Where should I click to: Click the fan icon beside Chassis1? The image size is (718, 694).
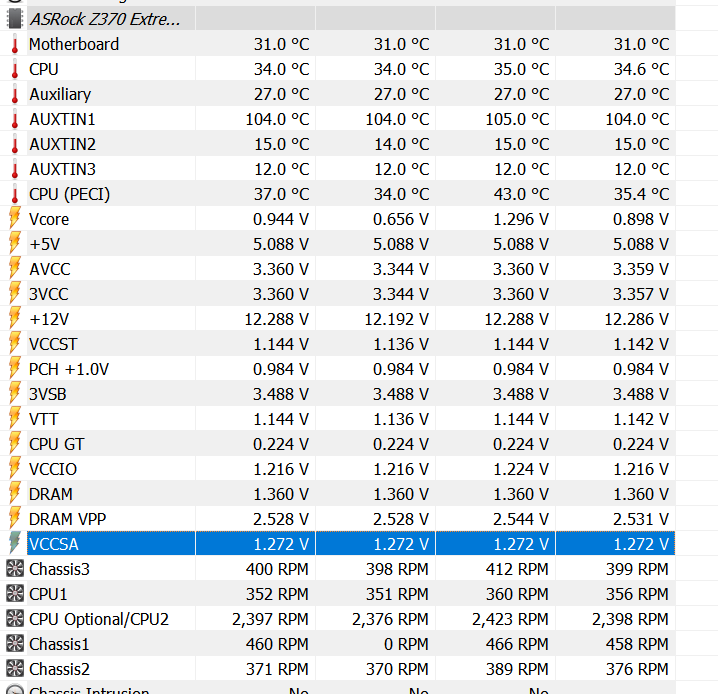click(15, 644)
